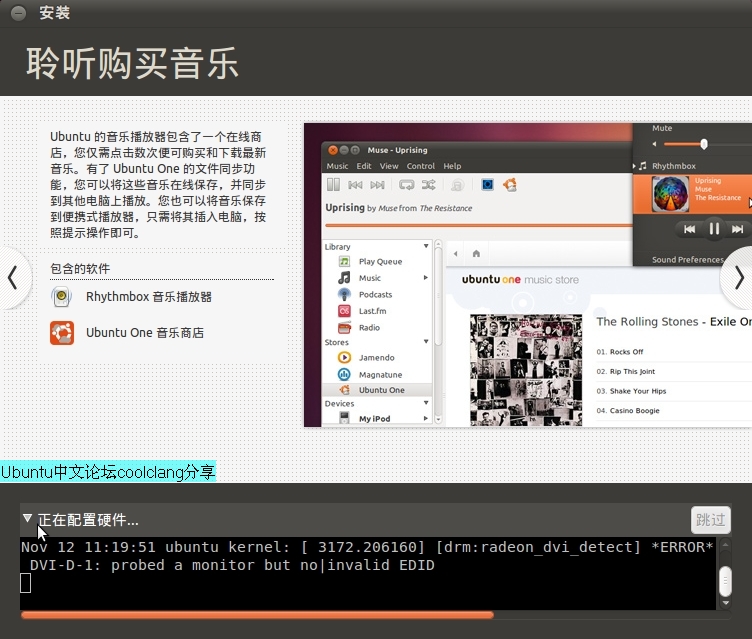Advance to the next installer slide
Screen dimensions: 752x639
[x=739, y=278]
